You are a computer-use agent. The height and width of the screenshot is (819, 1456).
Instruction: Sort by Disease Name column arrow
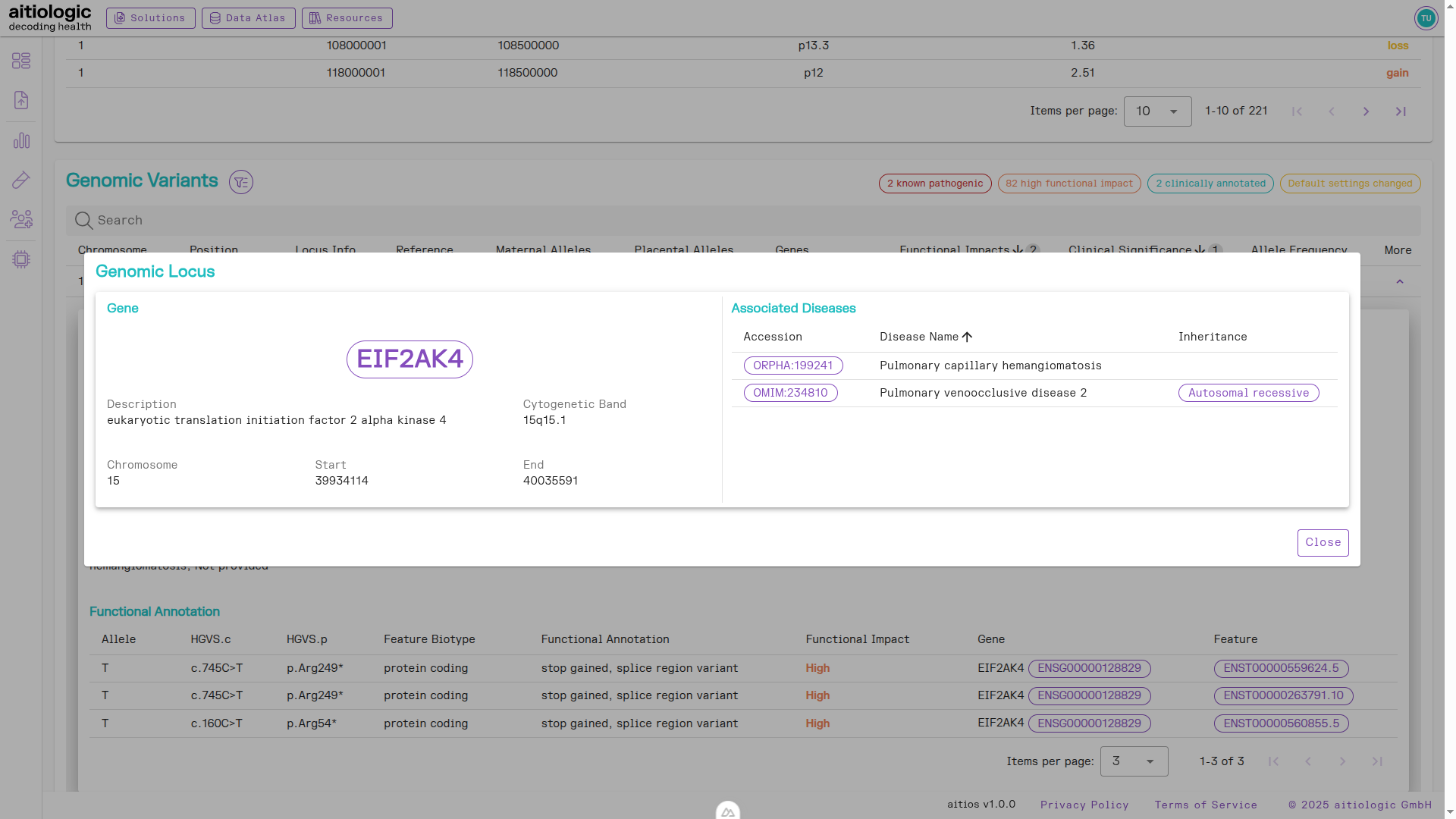click(x=967, y=337)
